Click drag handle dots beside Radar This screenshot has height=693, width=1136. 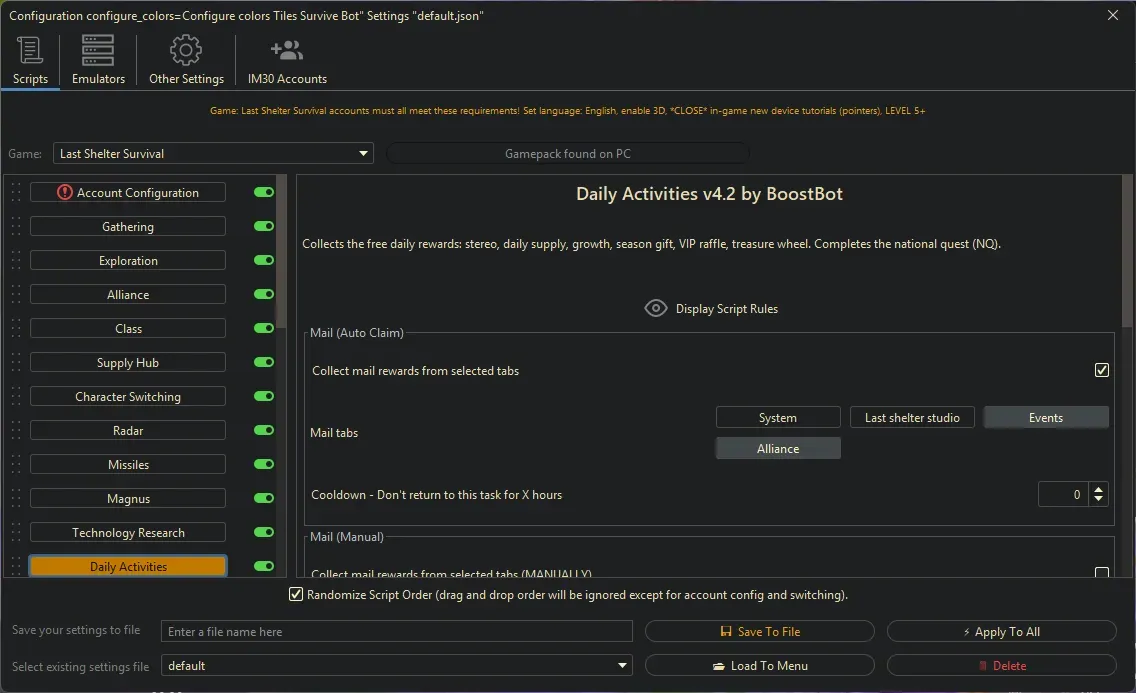(16, 431)
